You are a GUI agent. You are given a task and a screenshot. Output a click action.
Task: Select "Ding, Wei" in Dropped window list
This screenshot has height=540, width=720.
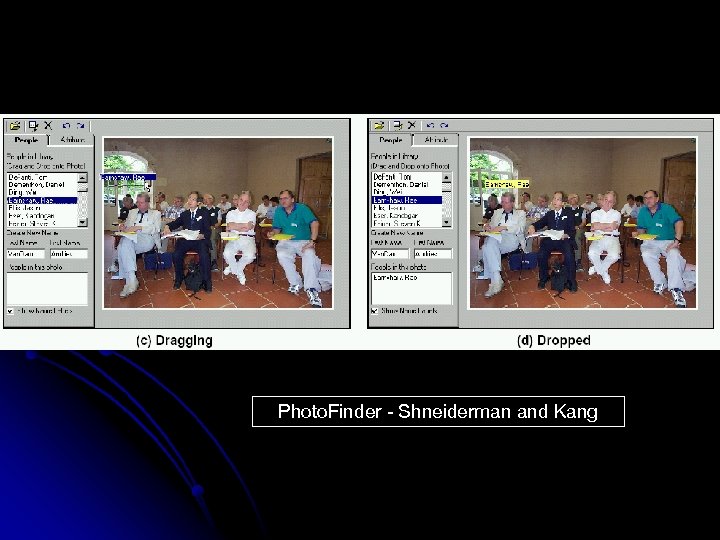click(x=407, y=192)
